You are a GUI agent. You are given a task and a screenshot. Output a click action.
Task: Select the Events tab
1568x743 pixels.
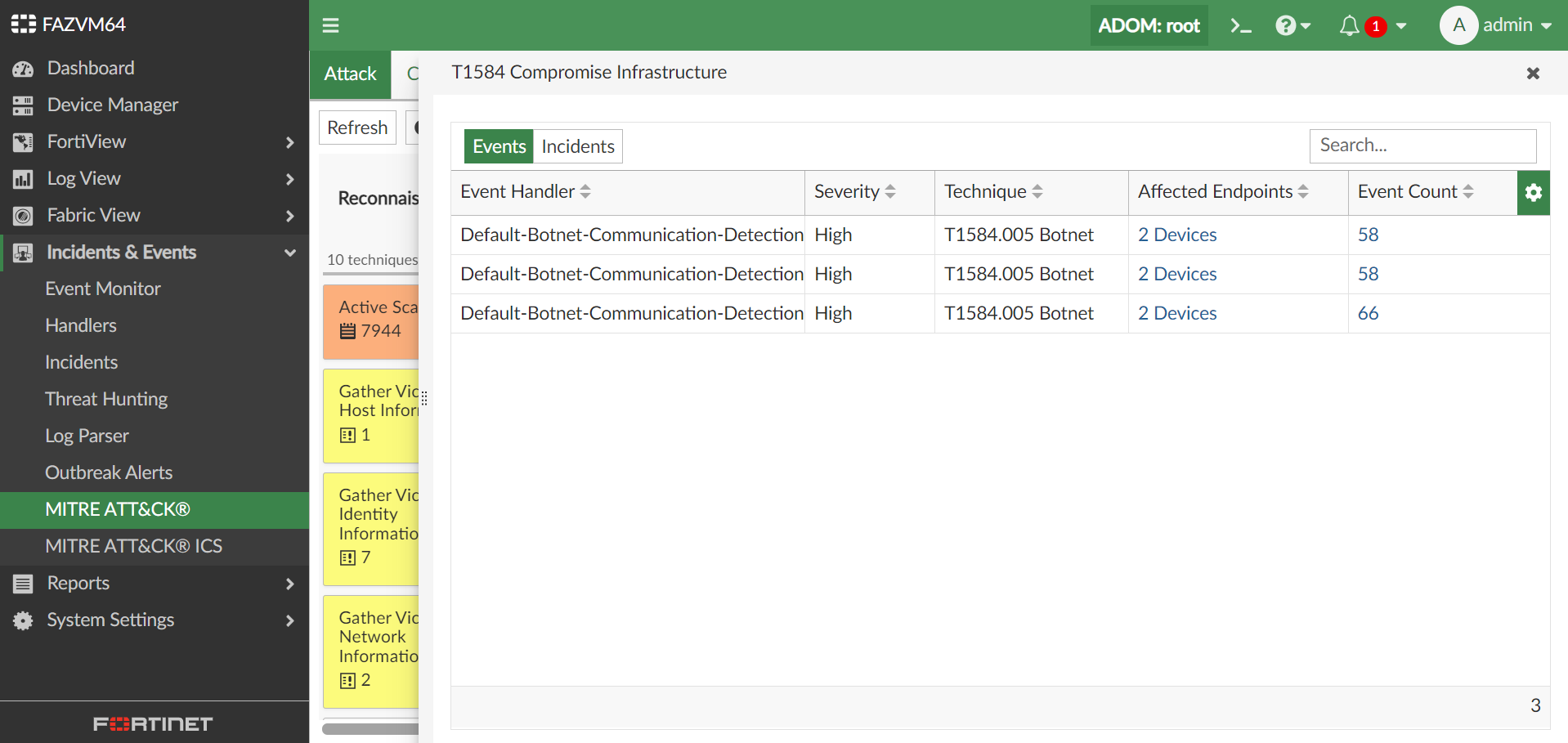point(499,146)
